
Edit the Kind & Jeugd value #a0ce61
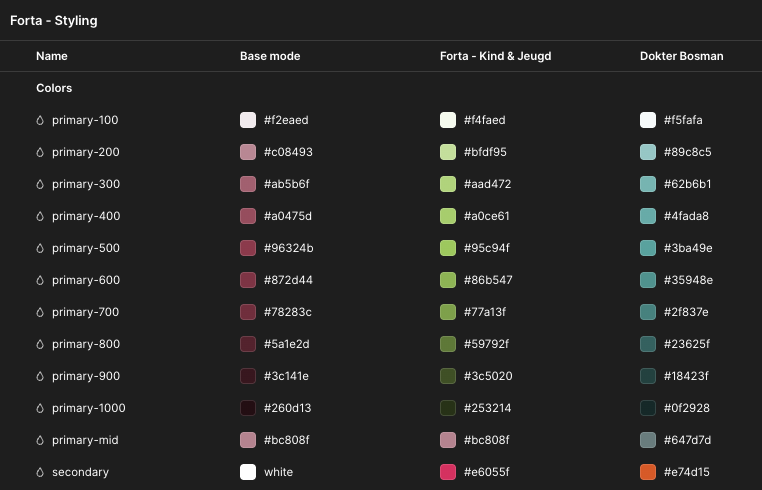[x=486, y=216]
